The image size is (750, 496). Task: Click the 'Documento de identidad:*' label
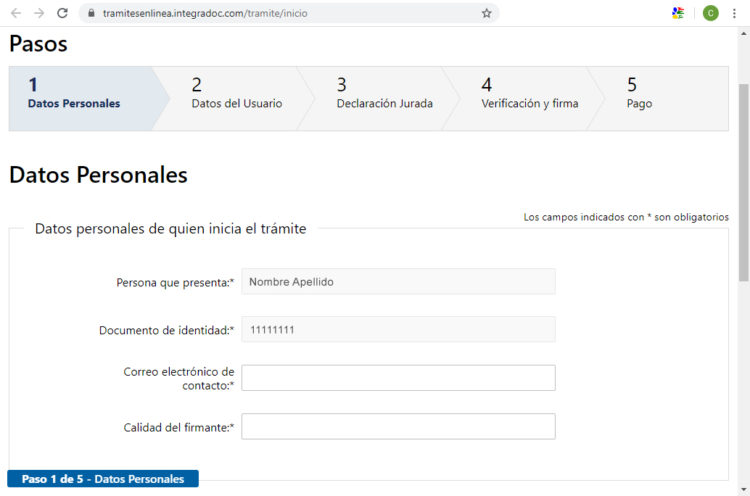point(166,331)
